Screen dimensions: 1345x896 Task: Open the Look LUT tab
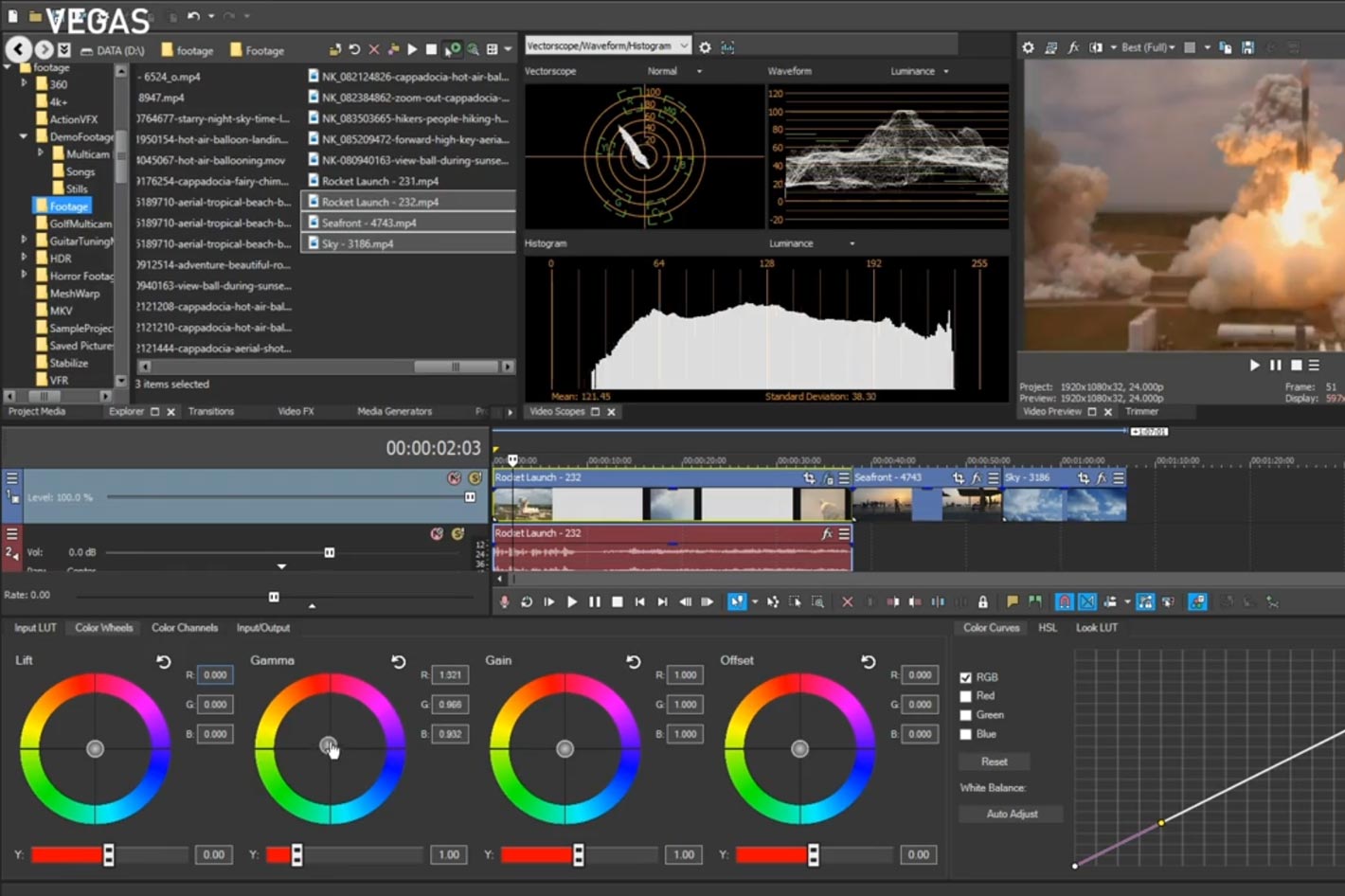(1096, 628)
